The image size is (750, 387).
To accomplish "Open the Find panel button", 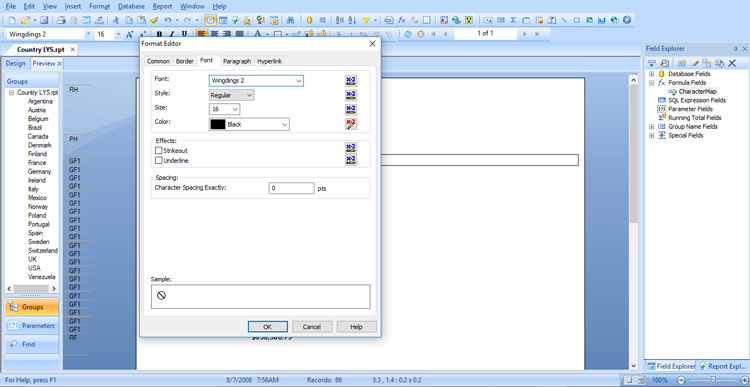I will coord(32,344).
